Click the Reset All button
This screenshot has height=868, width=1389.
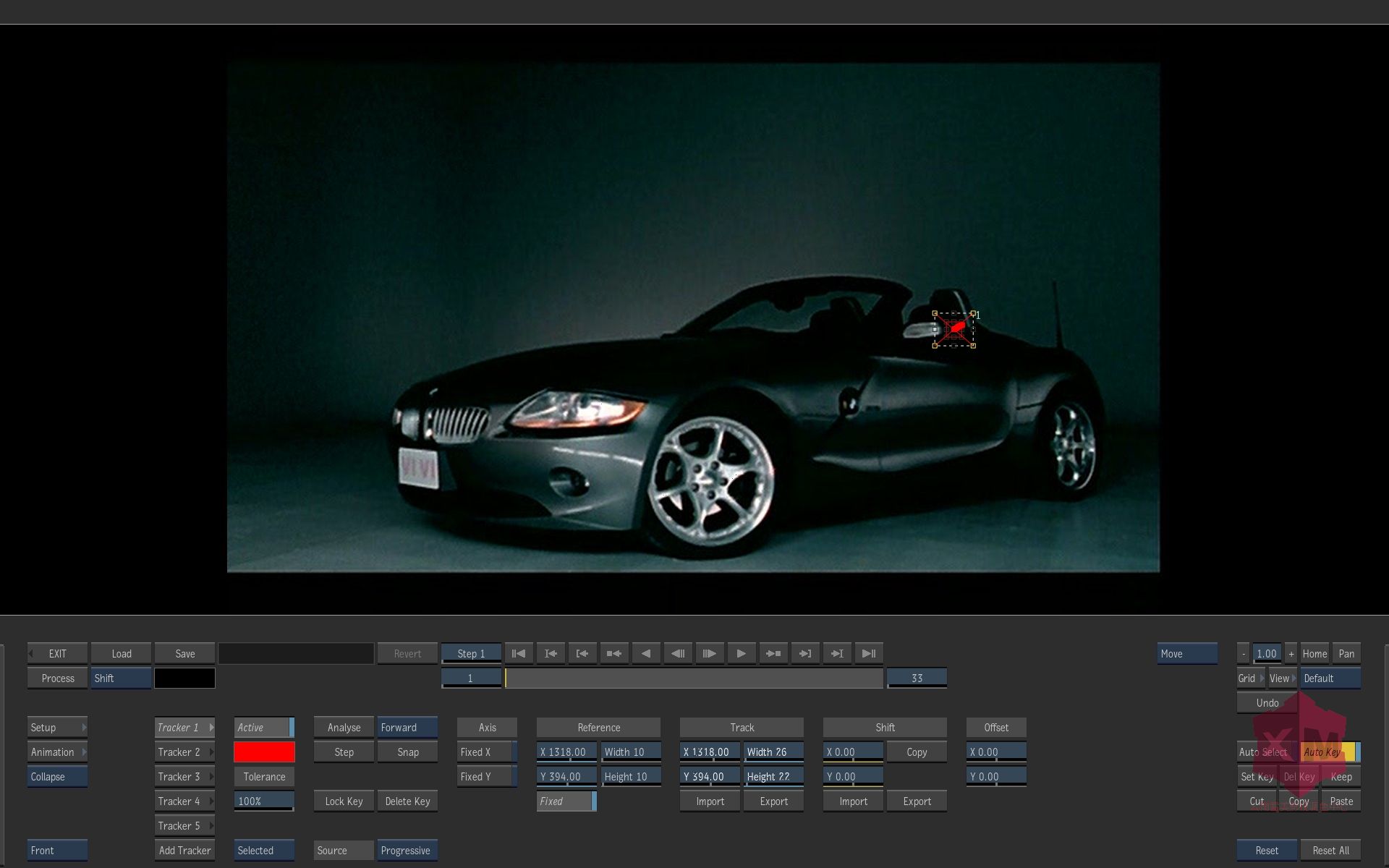point(1330,850)
